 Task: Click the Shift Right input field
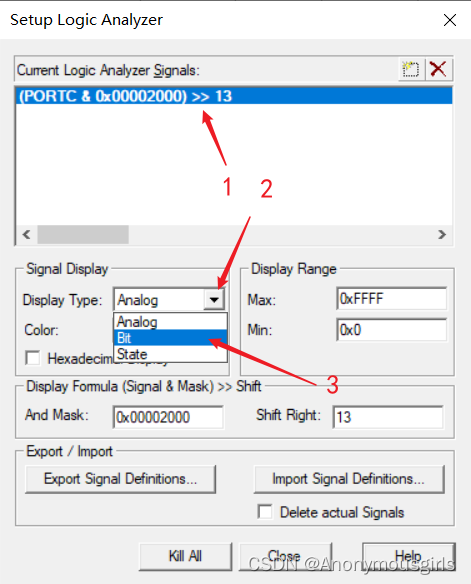pyautogui.click(x=388, y=417)
